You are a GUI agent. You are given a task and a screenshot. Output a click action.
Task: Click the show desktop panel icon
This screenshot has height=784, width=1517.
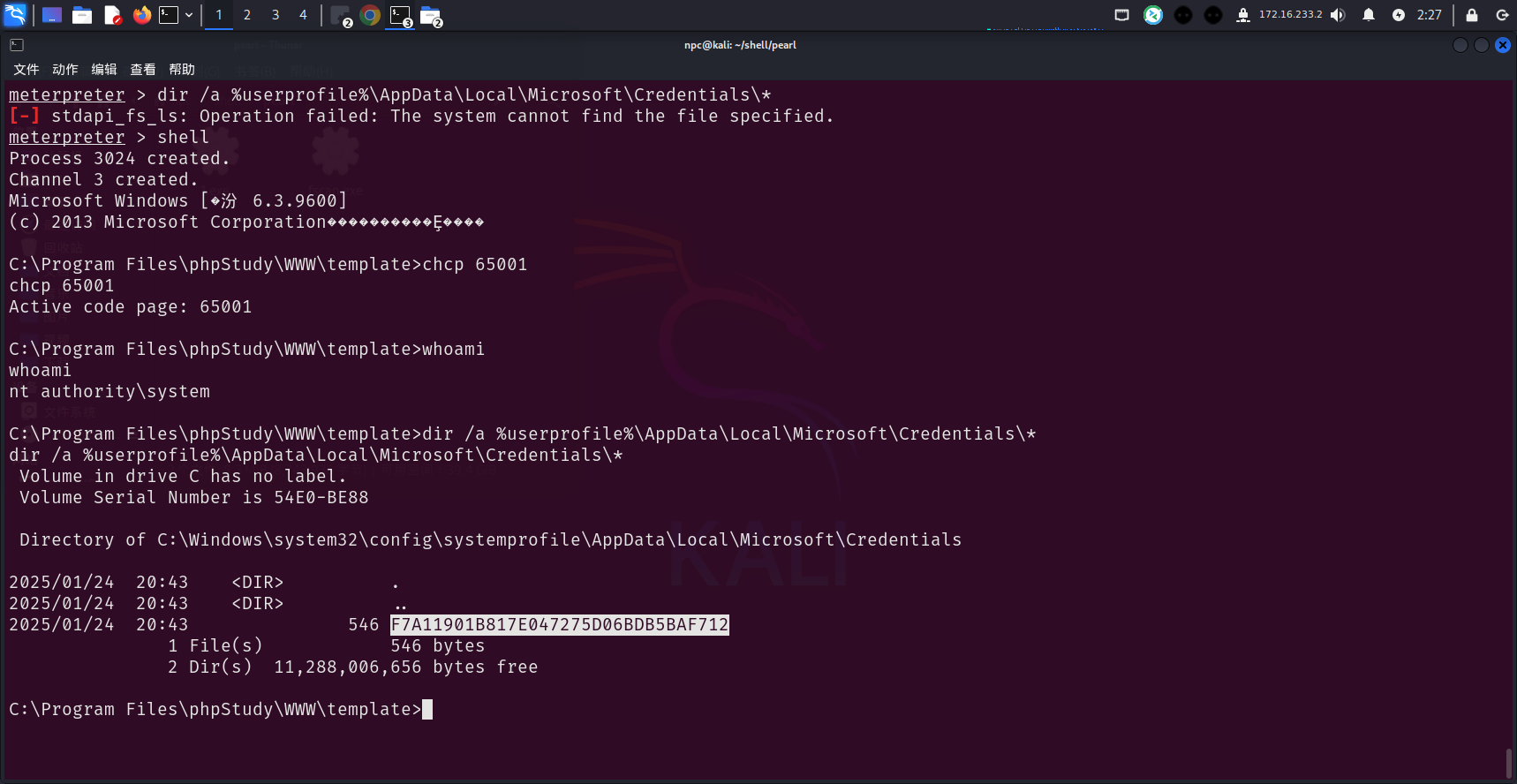tap(52, 15)
